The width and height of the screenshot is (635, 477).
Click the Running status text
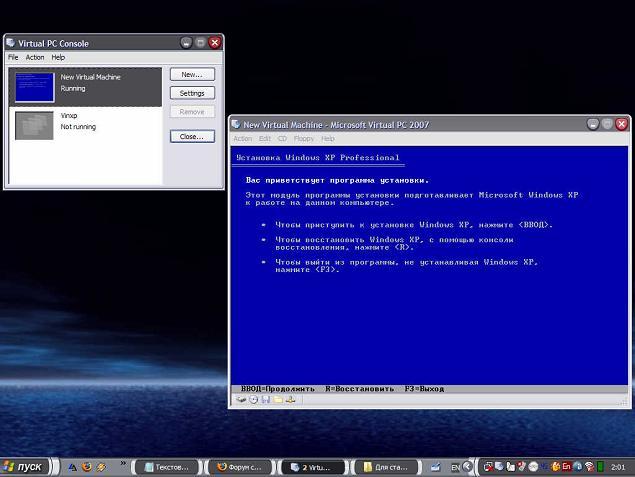[73, 88]
